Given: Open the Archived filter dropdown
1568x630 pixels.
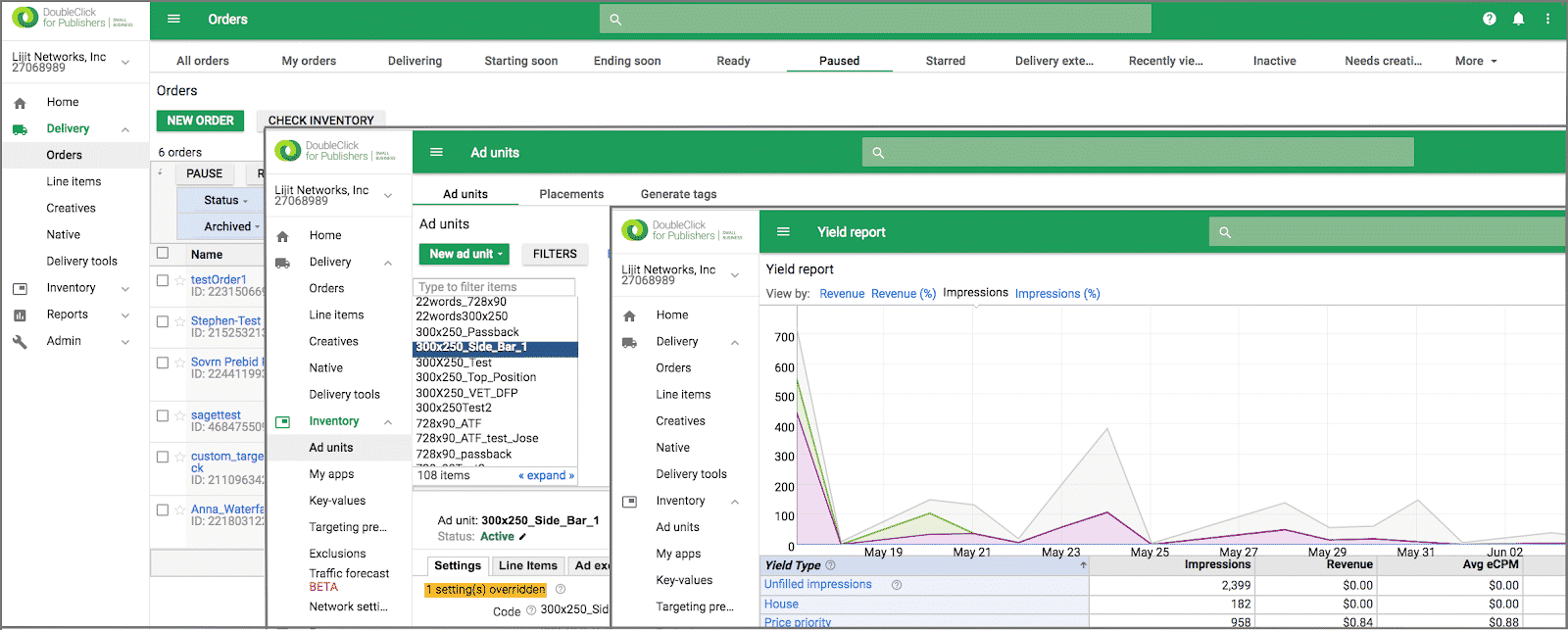Looking at the screenshot, I should 231,226.
